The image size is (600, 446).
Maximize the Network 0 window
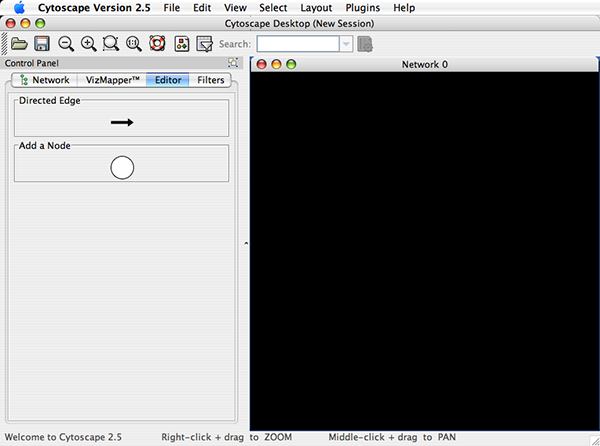[291, 64]
